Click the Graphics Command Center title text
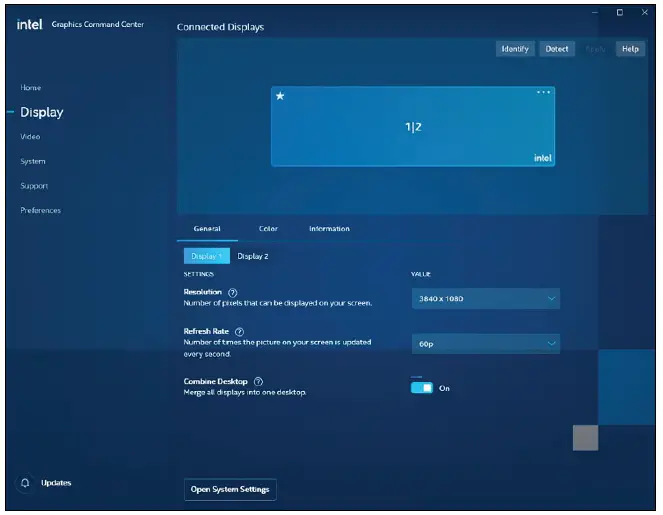 98,25
